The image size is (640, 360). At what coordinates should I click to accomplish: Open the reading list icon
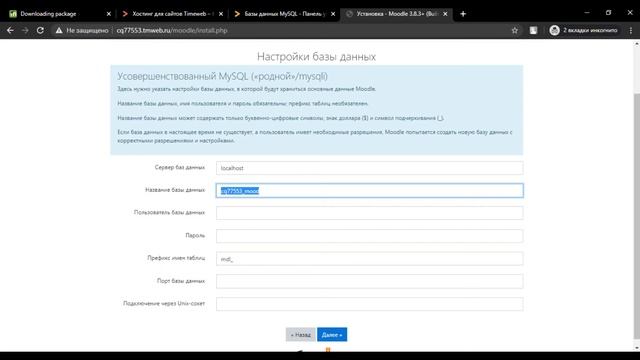[x=533, y=30]
